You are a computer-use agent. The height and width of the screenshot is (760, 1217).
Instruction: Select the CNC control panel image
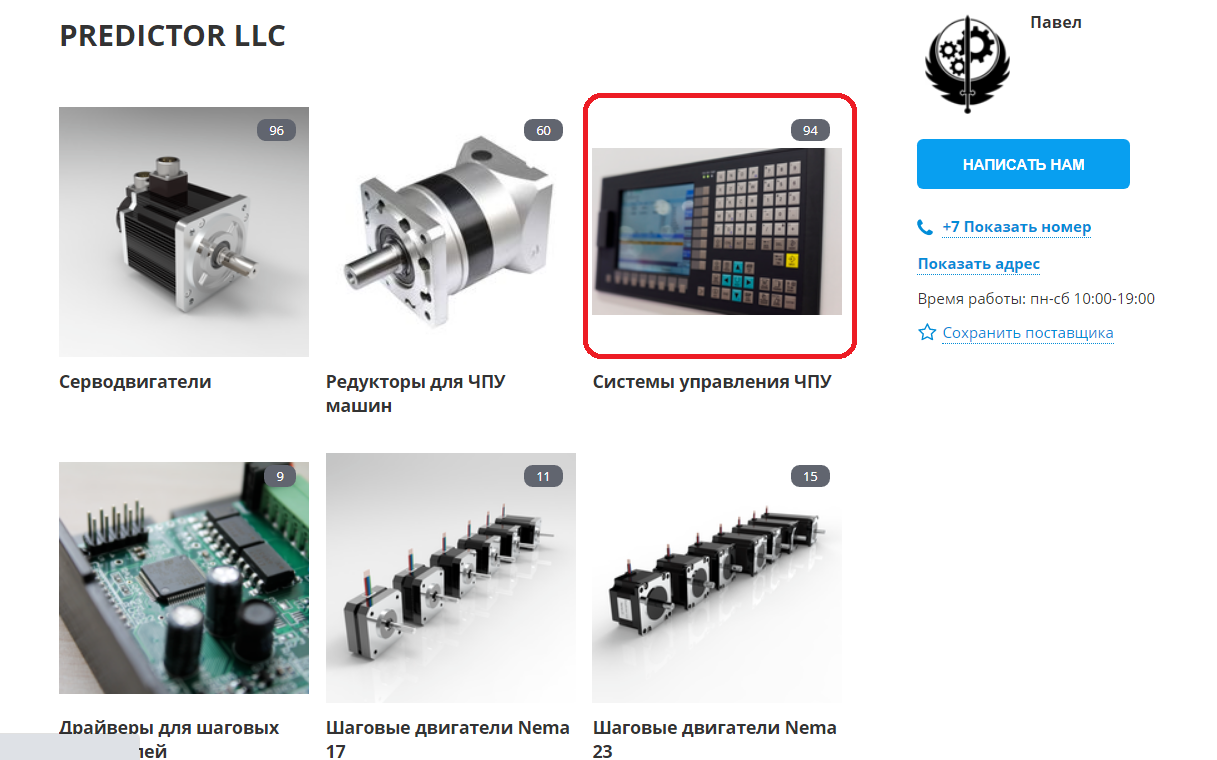coord(717,232)
